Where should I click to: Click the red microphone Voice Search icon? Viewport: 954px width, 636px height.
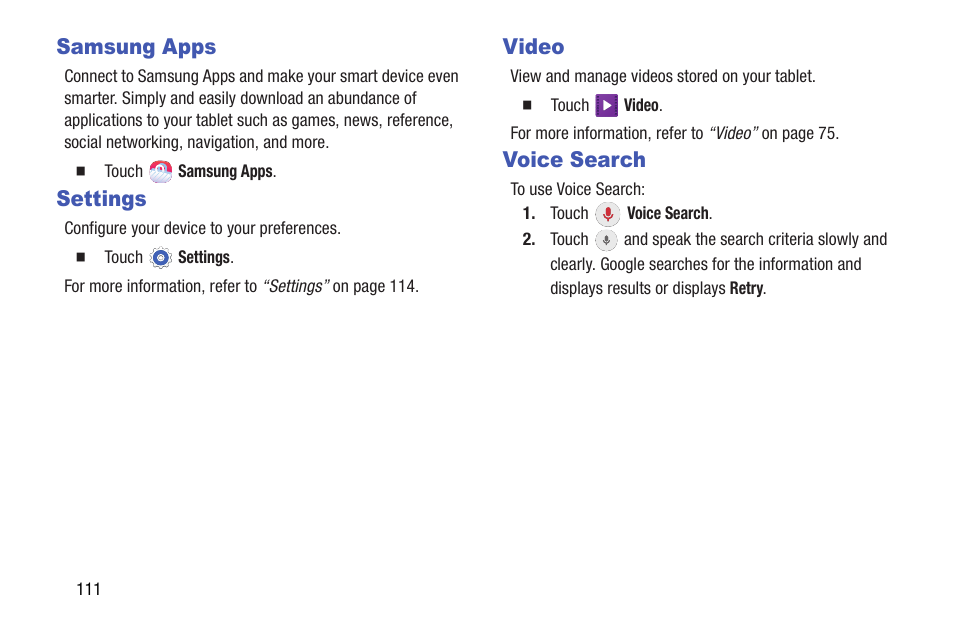click(607, 214)
